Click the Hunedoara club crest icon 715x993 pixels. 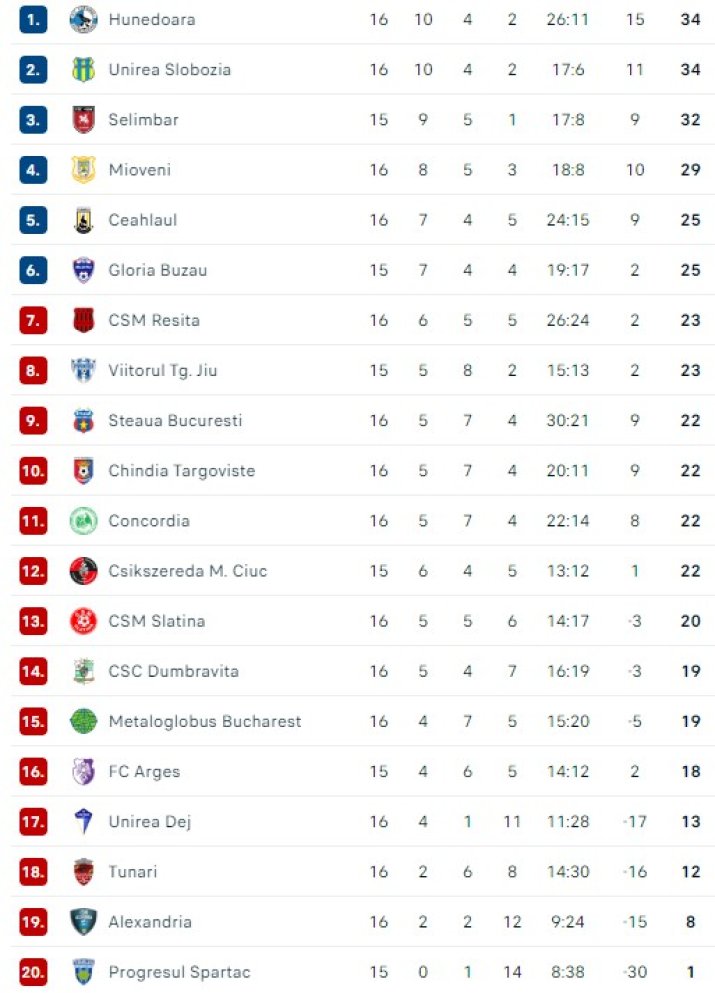click(x=83, y=19)
